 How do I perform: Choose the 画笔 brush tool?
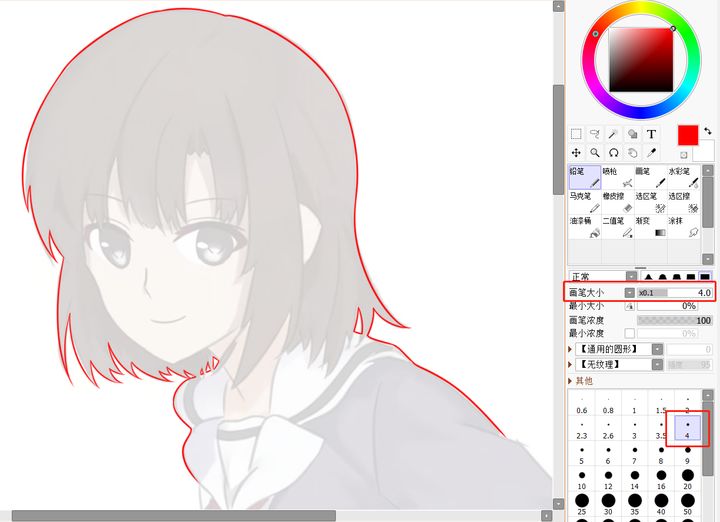651,177
